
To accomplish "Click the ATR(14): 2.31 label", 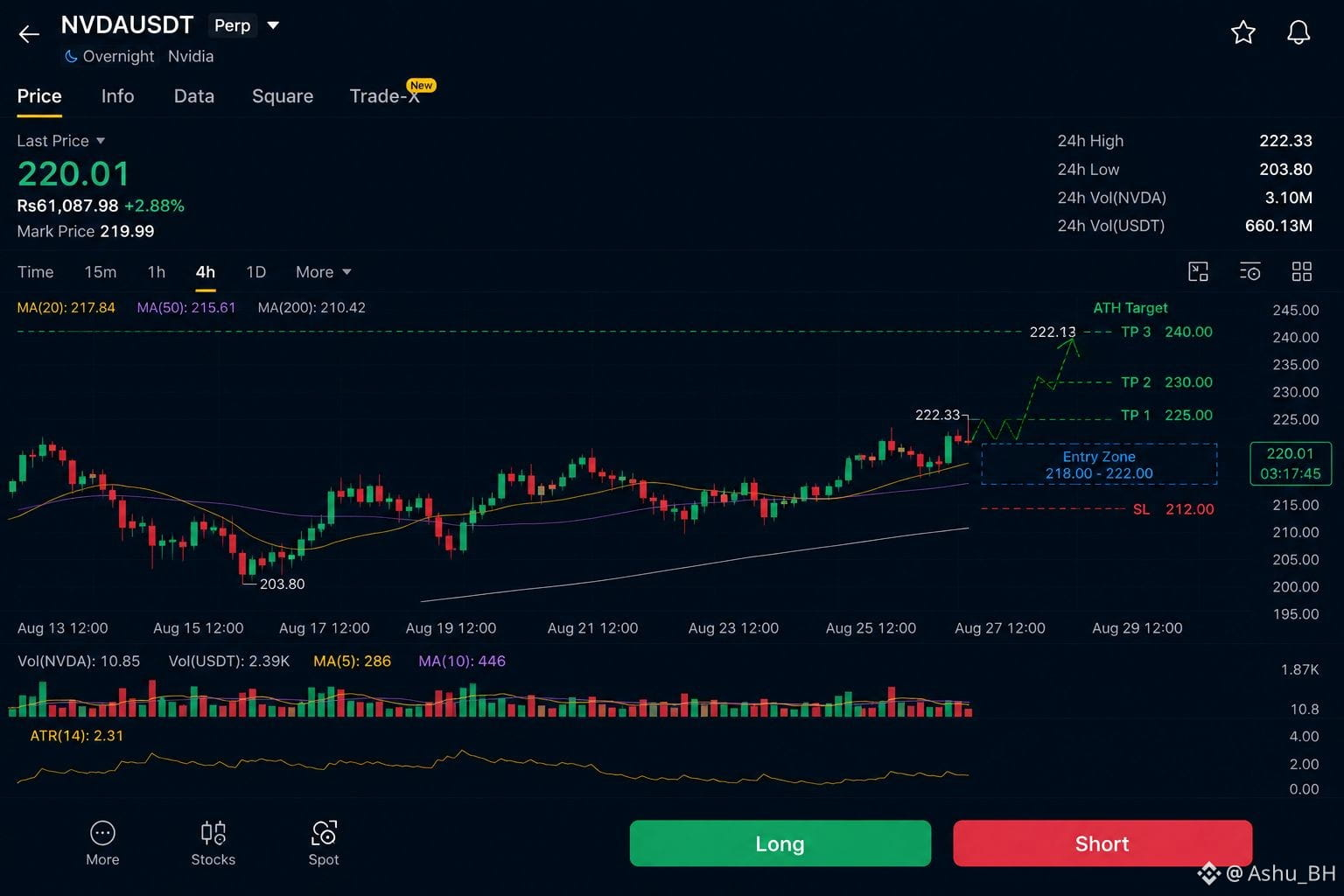I will click(77, 736).
